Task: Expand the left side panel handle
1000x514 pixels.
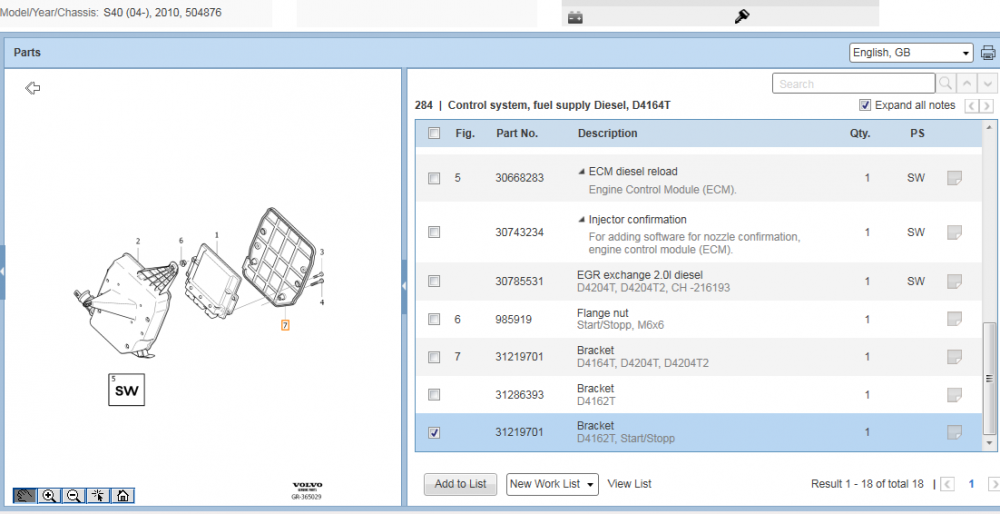Action: [3, 272]
